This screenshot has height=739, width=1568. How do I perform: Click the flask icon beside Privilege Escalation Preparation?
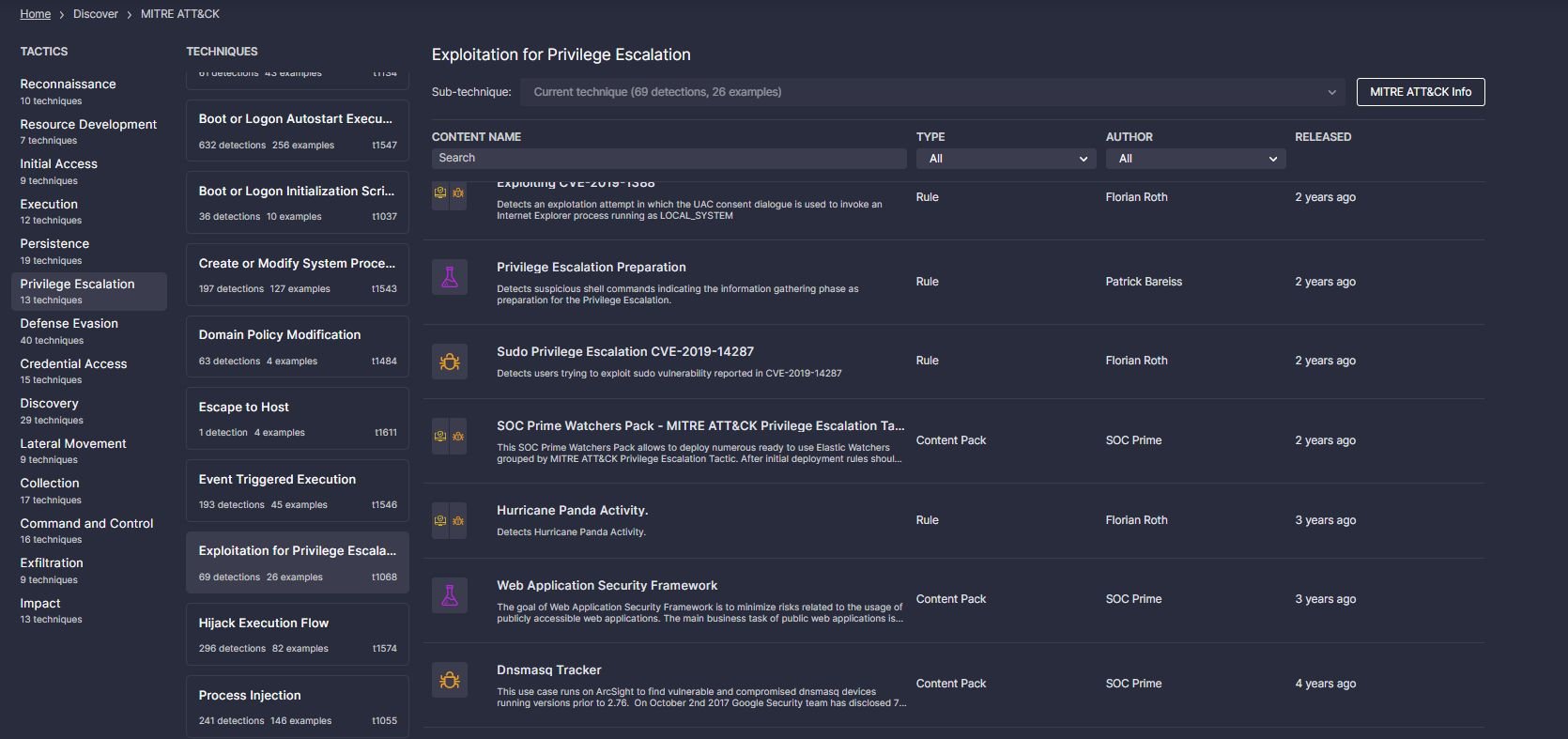450,277
